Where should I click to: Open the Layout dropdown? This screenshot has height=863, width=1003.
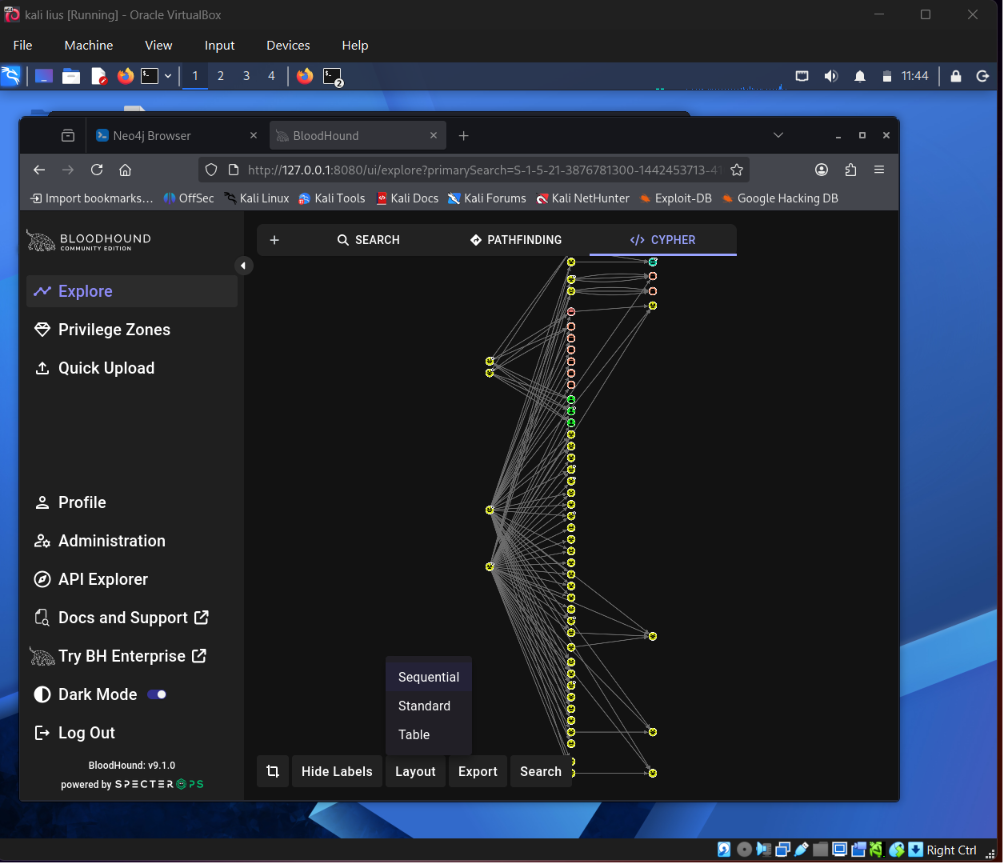coord(415,771)
